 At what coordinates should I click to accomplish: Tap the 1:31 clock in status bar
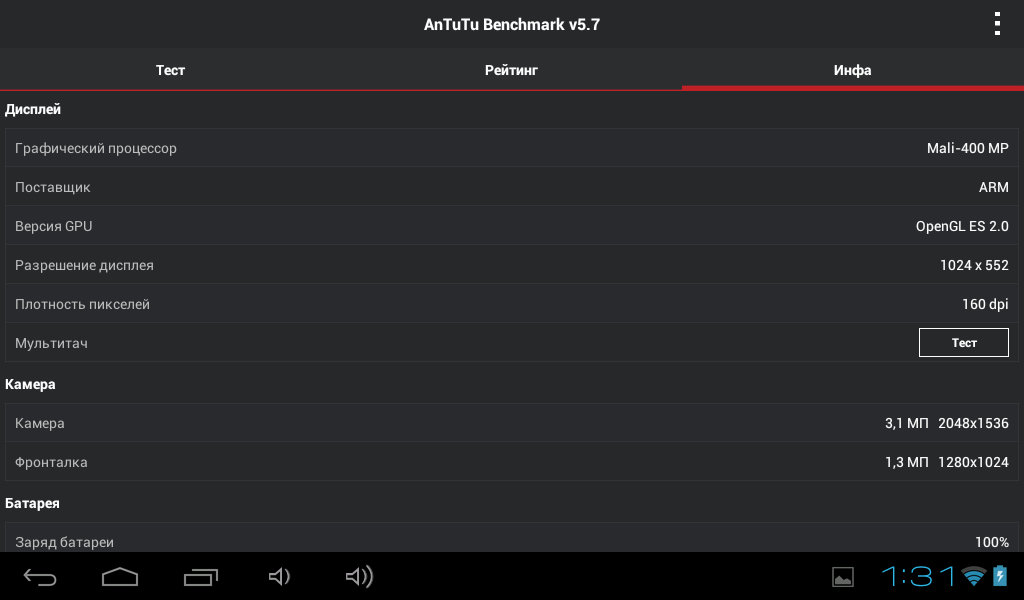click(x=918, y=576)
